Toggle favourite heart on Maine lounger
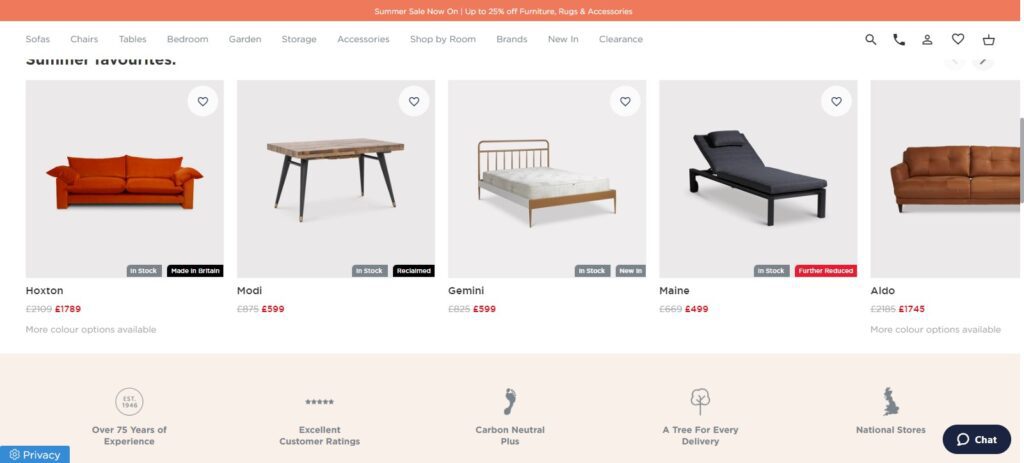This screenshot has height=463, width=1024. (837, 101)
